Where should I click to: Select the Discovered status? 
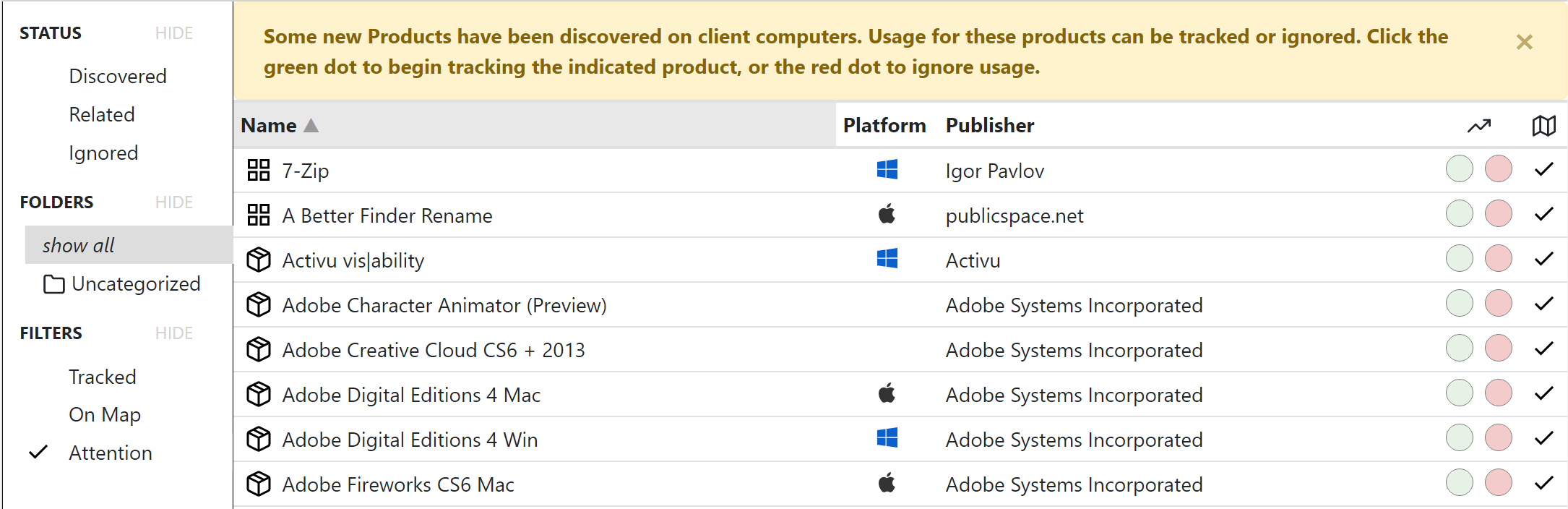118,76
